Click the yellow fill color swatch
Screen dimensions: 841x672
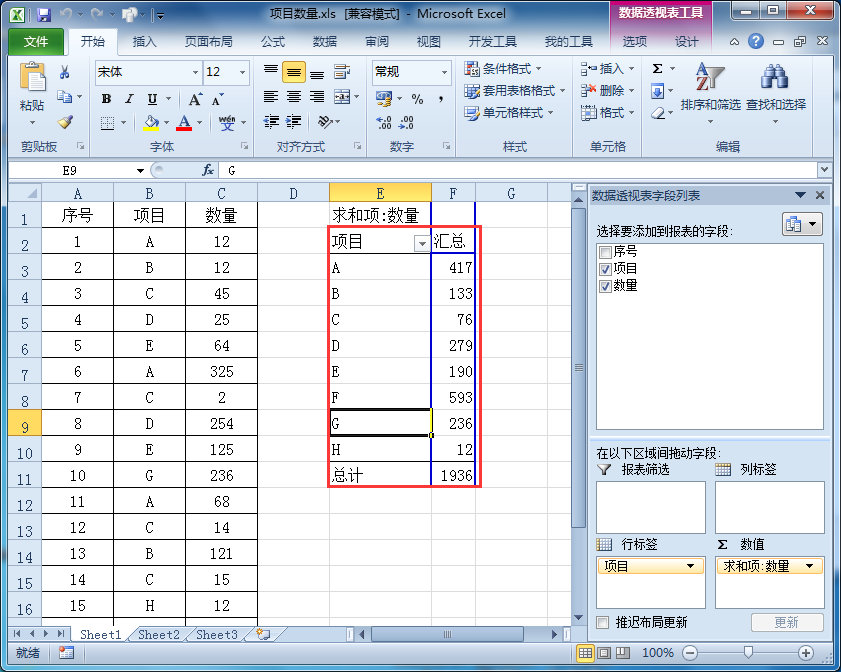[152, 123]
